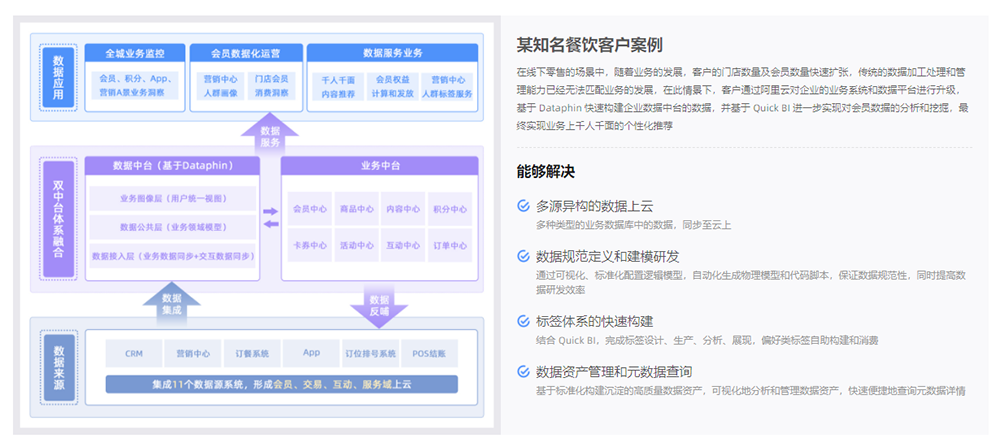Click the 业务中台 header
Screen dimensions: 1000x447
pos(379,166)
